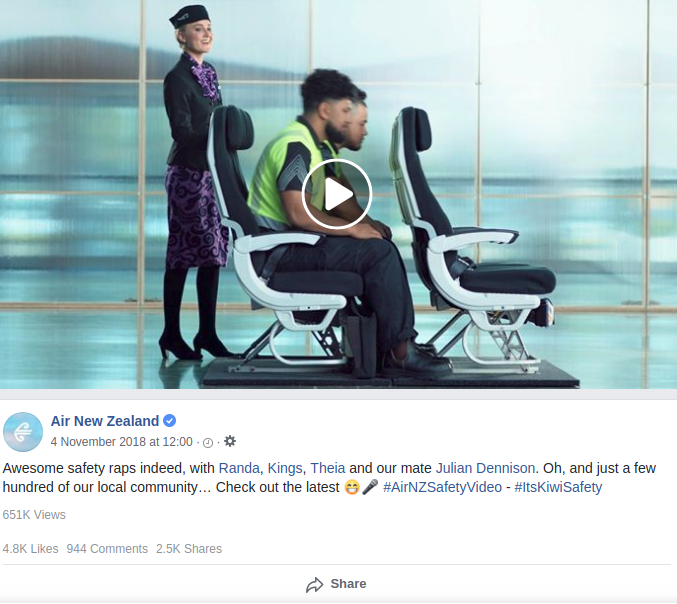The width and height of the screenshot is (677, 604).
Task: Click the 651K Views count
Action: tap(34, 515)
